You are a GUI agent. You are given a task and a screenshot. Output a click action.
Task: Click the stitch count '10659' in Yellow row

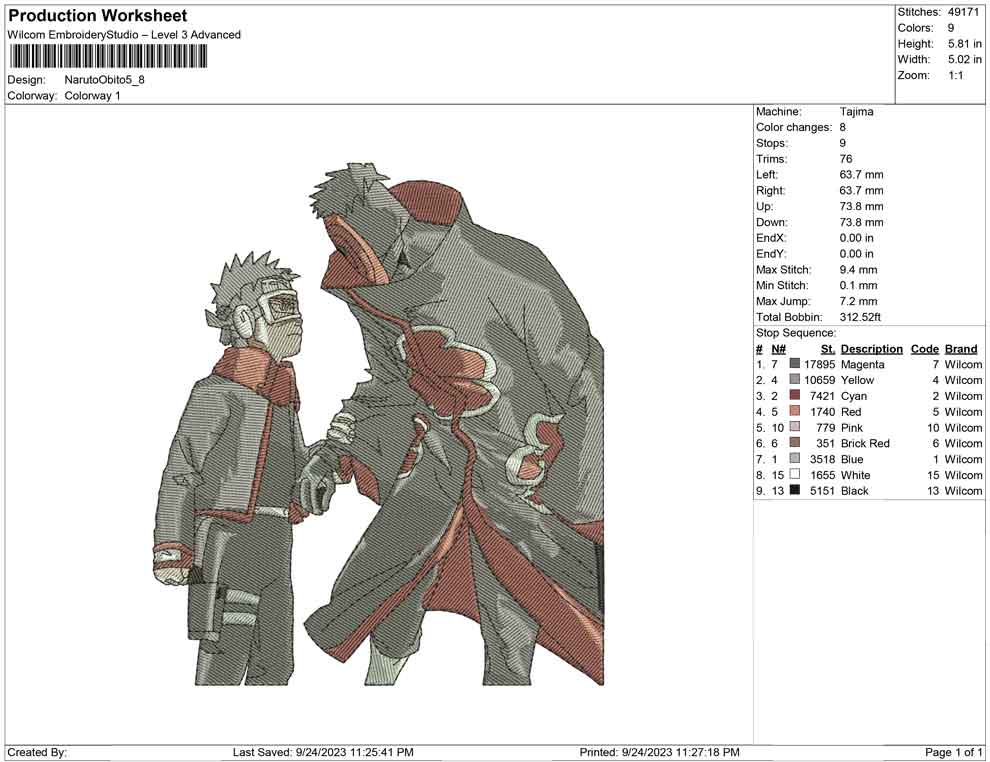coord(819,380)
